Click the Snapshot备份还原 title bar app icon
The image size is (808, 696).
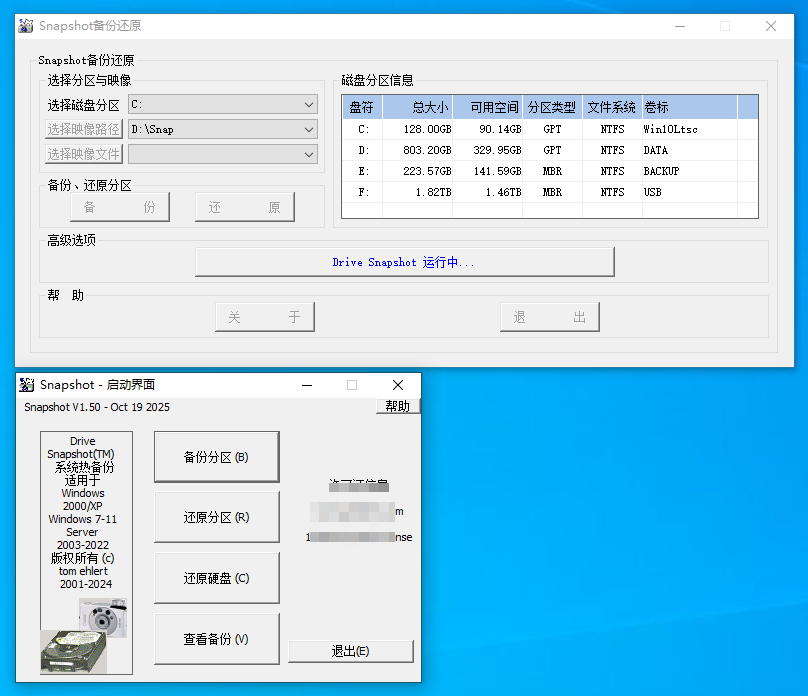(26, 26)
